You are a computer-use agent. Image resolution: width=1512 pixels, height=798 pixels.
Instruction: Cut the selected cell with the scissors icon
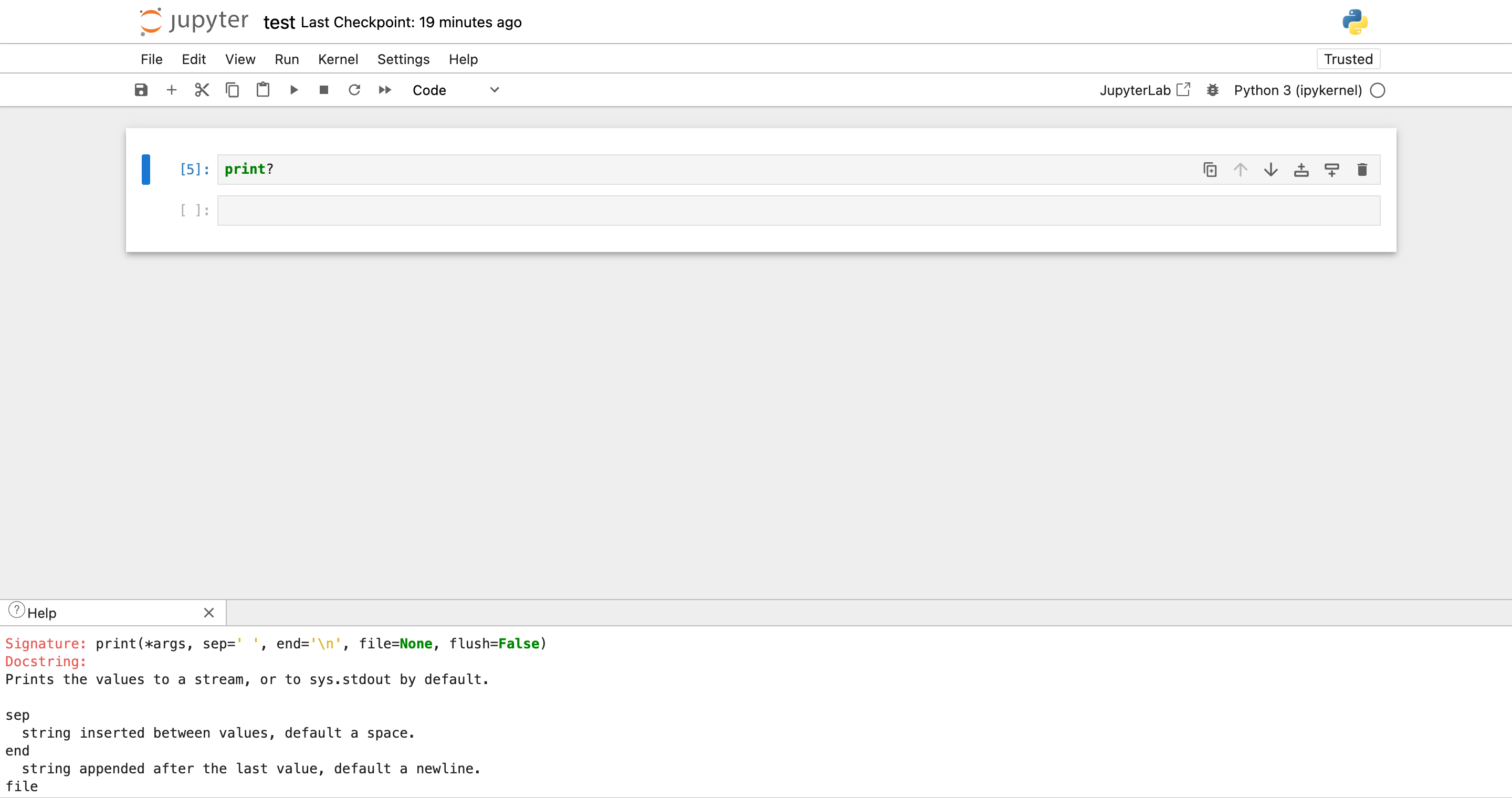point(202,90)
